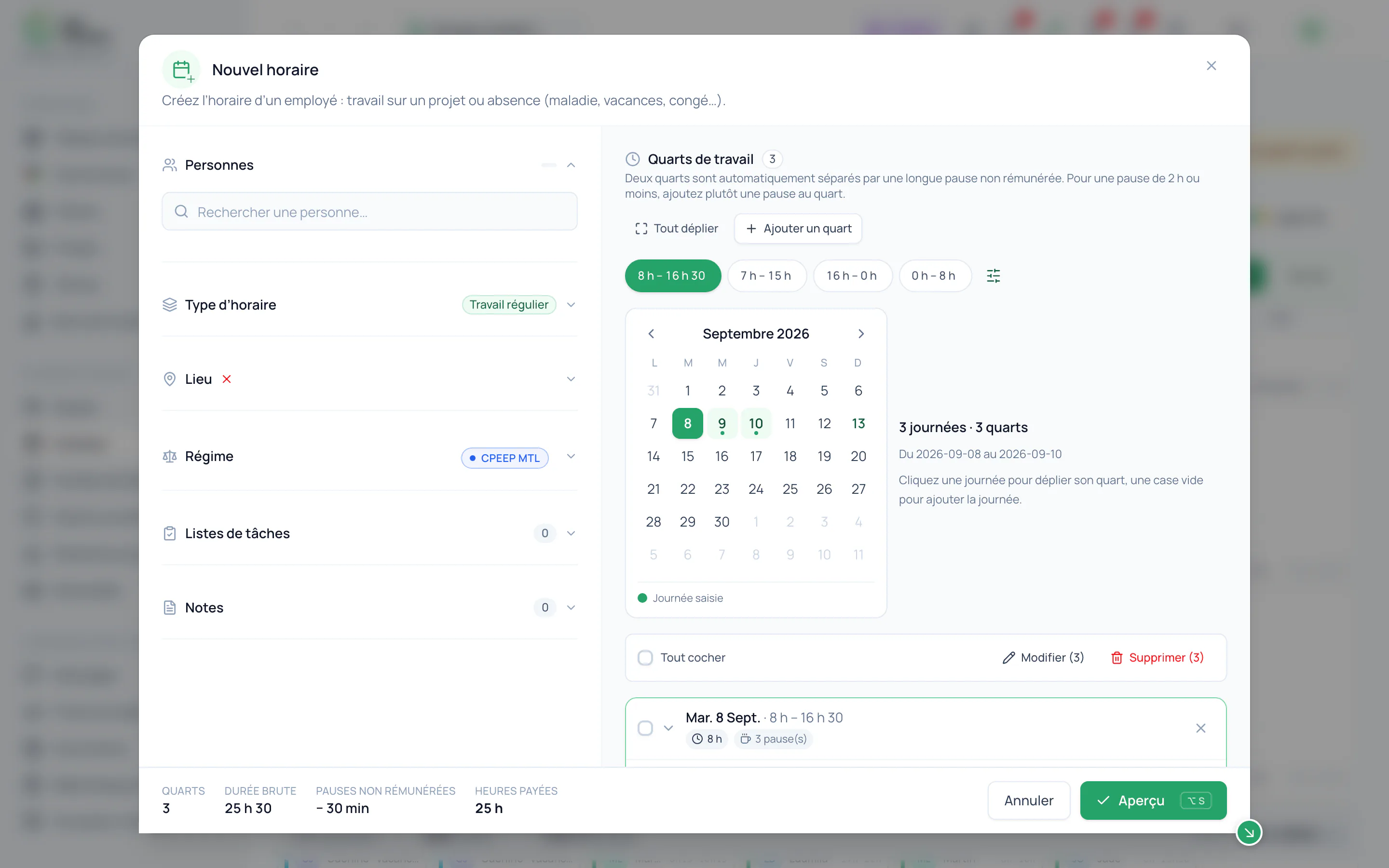Click the 8 h duration chip
The width and height of the screenshot is (1389, 868).
click(707, 739)
